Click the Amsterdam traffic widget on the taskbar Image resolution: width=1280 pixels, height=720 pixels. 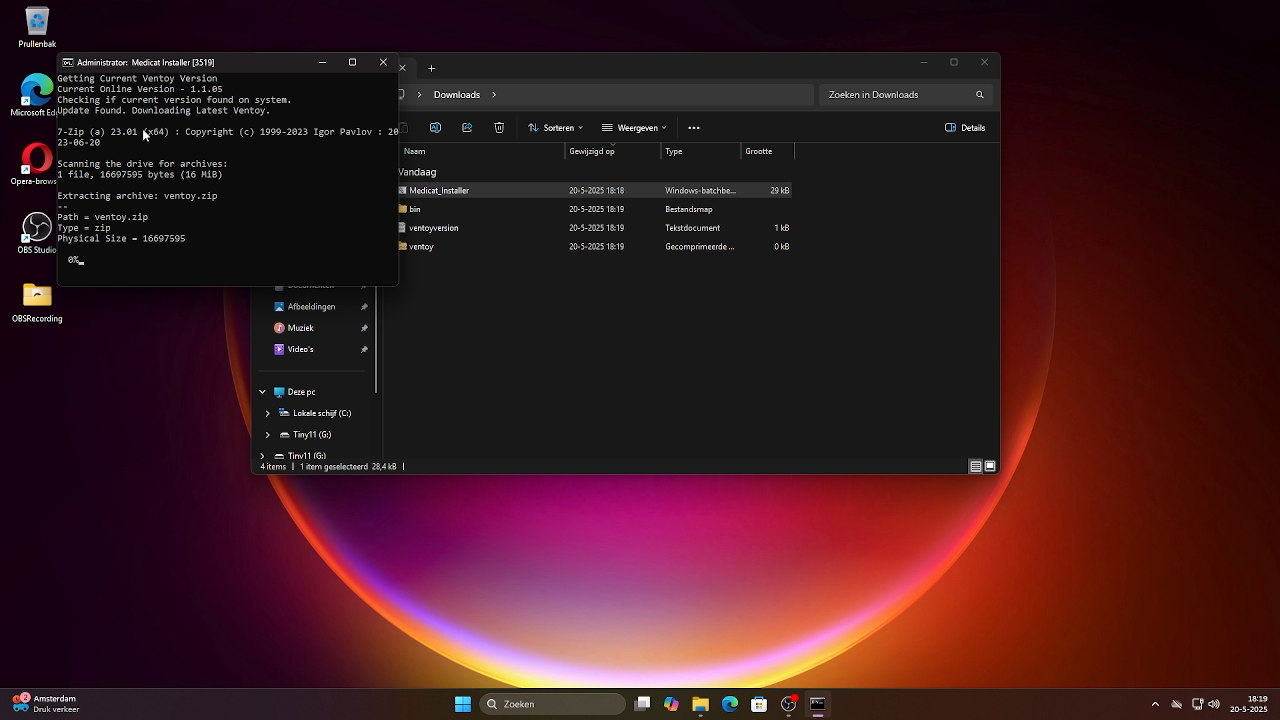coord(45,704)
